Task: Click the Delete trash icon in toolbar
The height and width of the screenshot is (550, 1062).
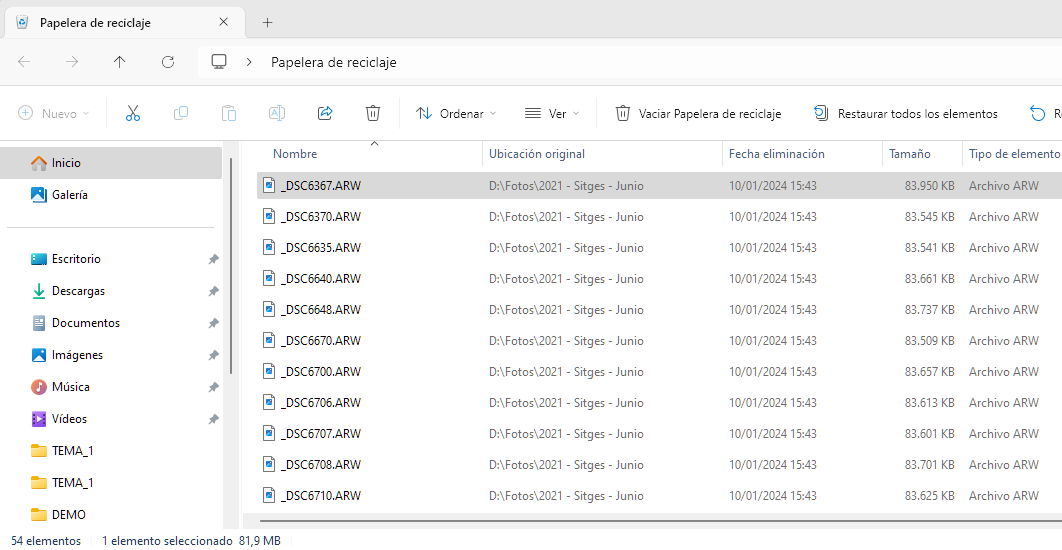Action: (373, 114)
